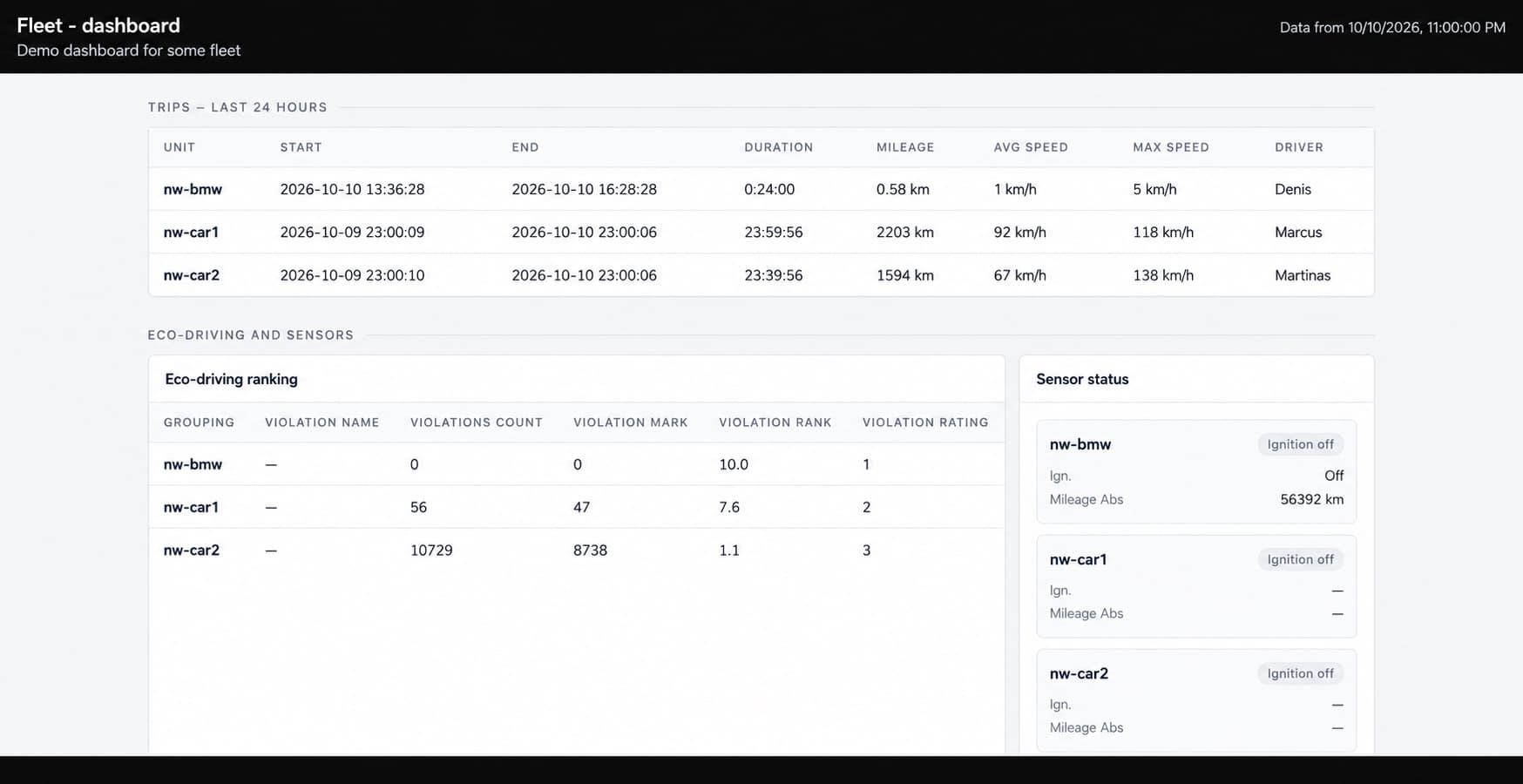Click the 'Sensor status' panel title
Image resolution: width=1523 pixels, height=784 pixels.
(x=1082, y=379)
